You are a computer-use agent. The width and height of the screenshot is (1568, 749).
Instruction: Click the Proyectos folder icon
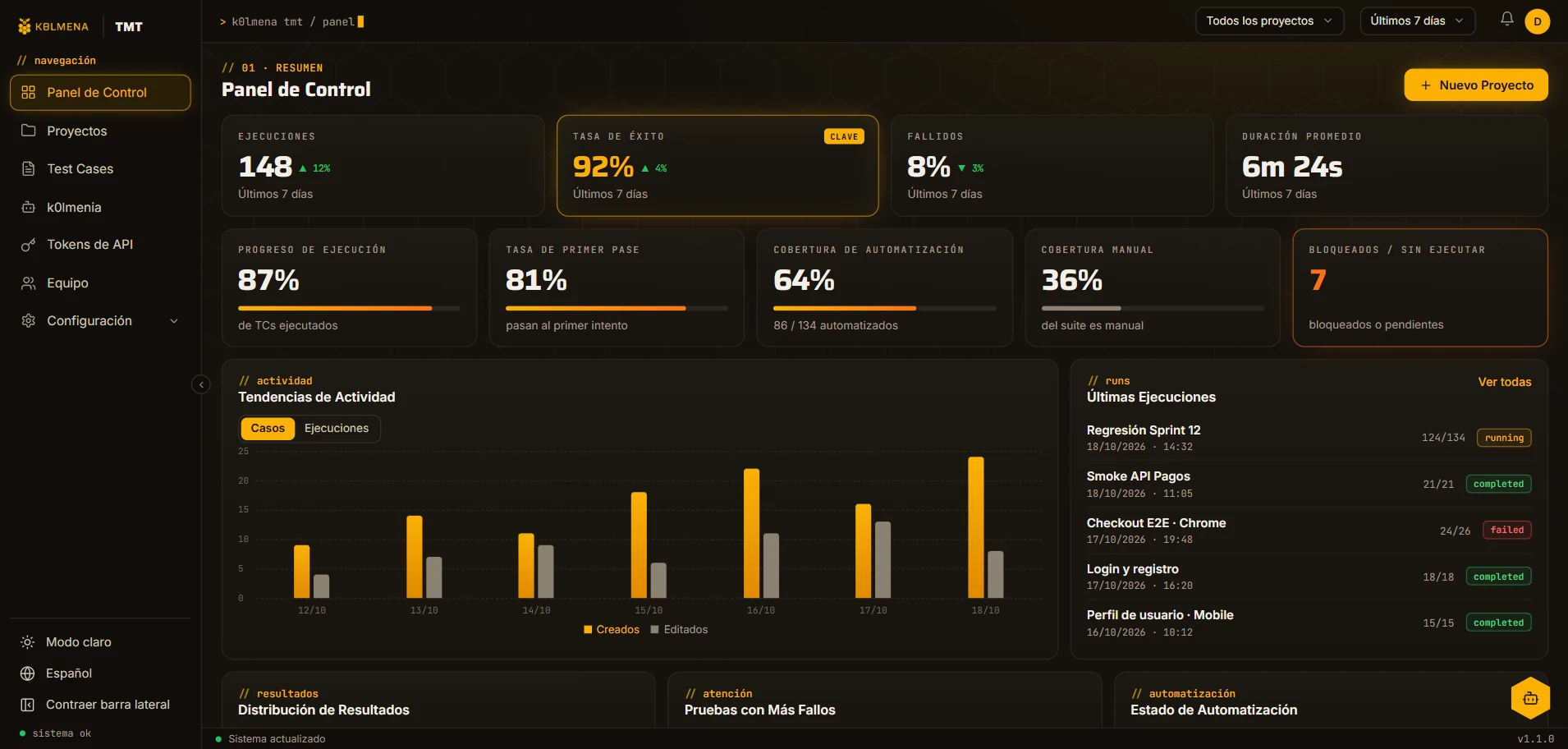point(29,131)
